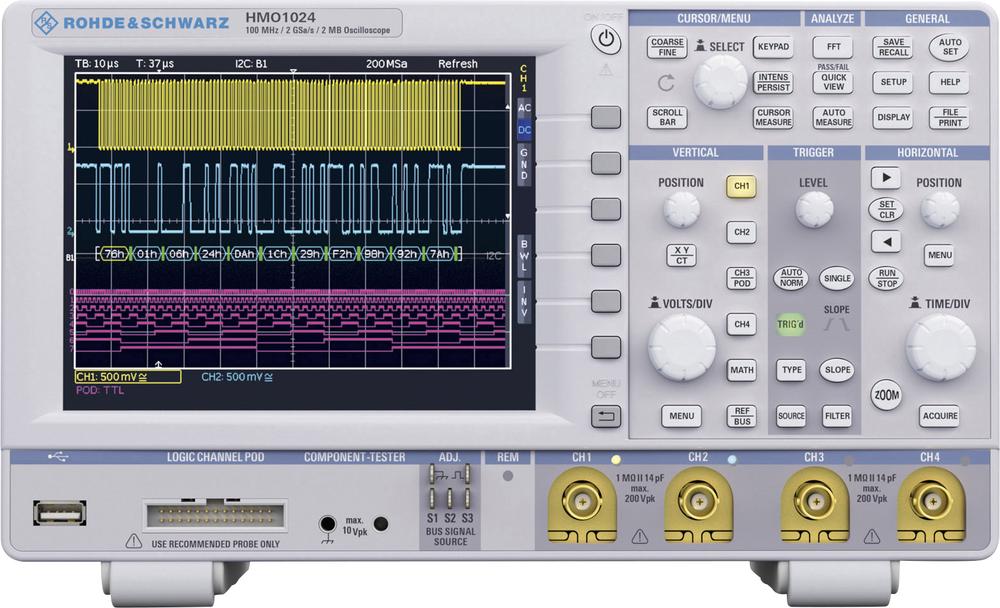Tap the ACQUIRE button

point(939,416)
